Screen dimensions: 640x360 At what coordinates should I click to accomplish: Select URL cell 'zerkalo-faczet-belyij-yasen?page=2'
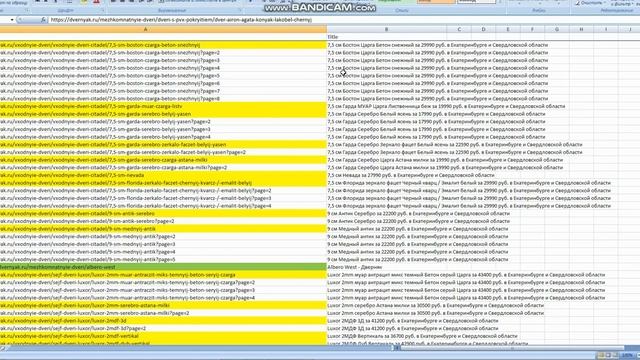click(163, 152)
